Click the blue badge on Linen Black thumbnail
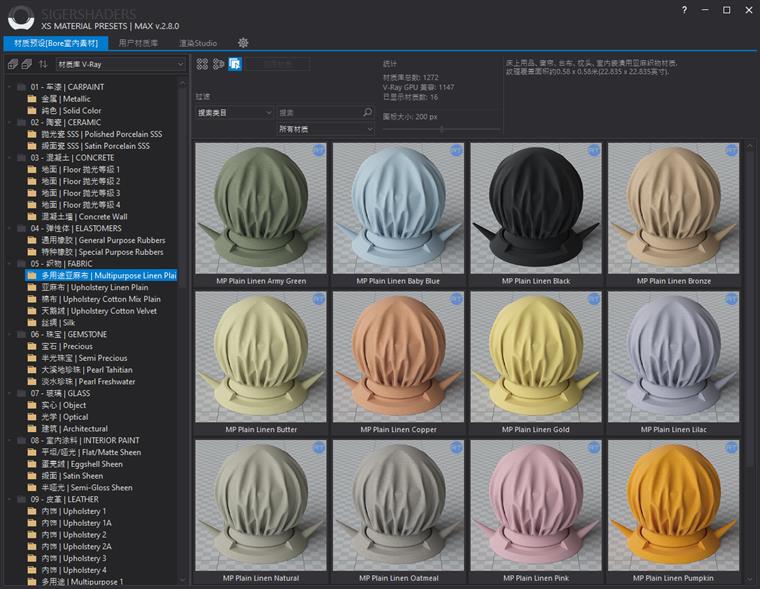Screen dimensions: 760x589 pos(594,150)
